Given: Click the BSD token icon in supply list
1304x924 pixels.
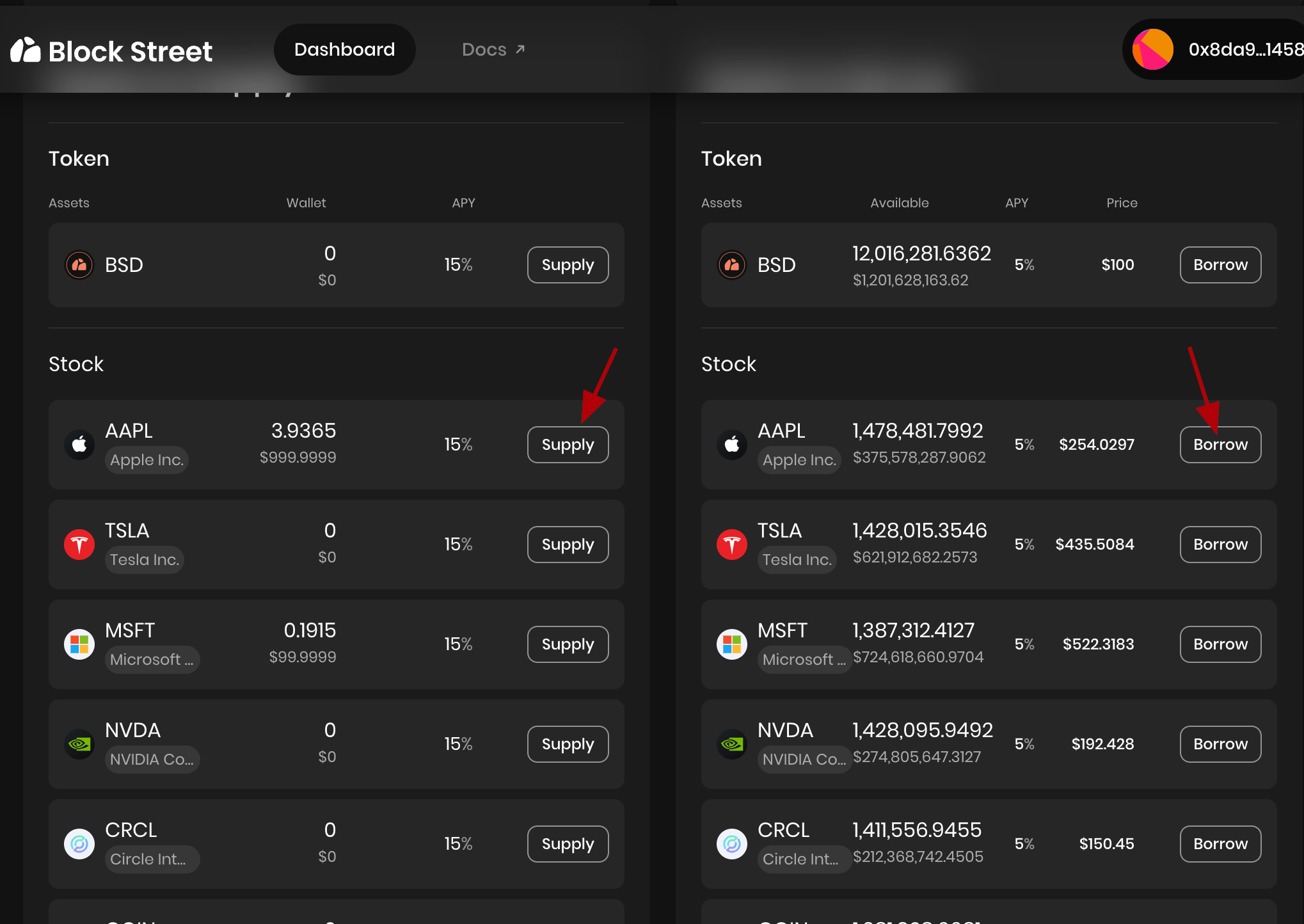Looking at the screenshot, I should pyautogui.click(x=79, y=265).
